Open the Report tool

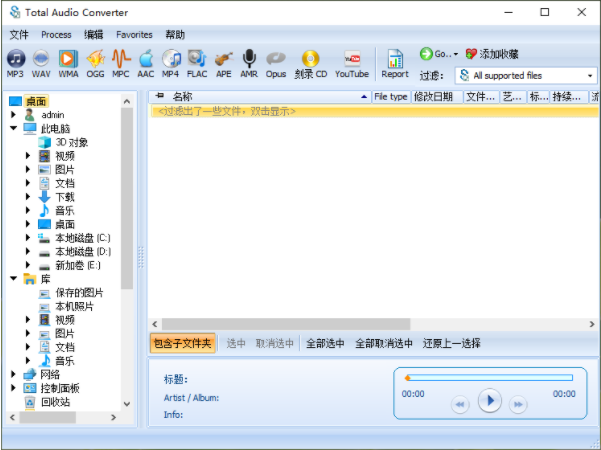point(395,64)
